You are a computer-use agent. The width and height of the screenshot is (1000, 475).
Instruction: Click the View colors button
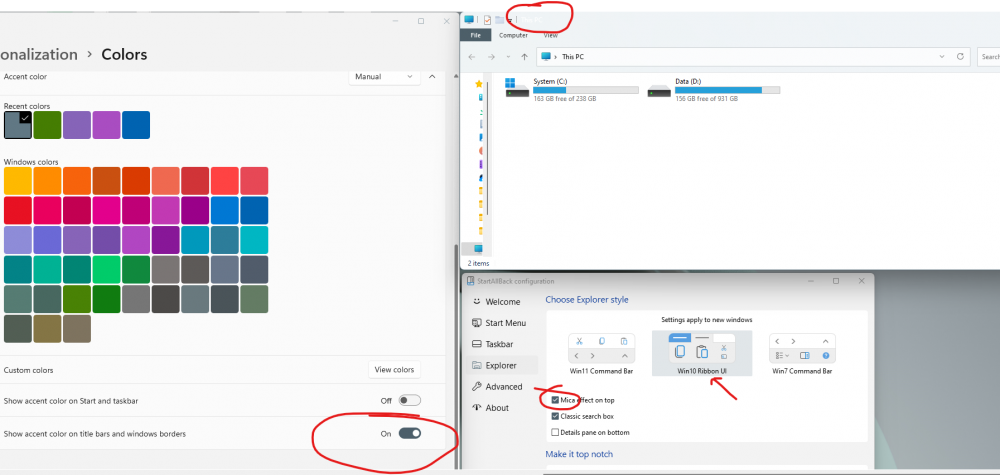pos(394,369)
